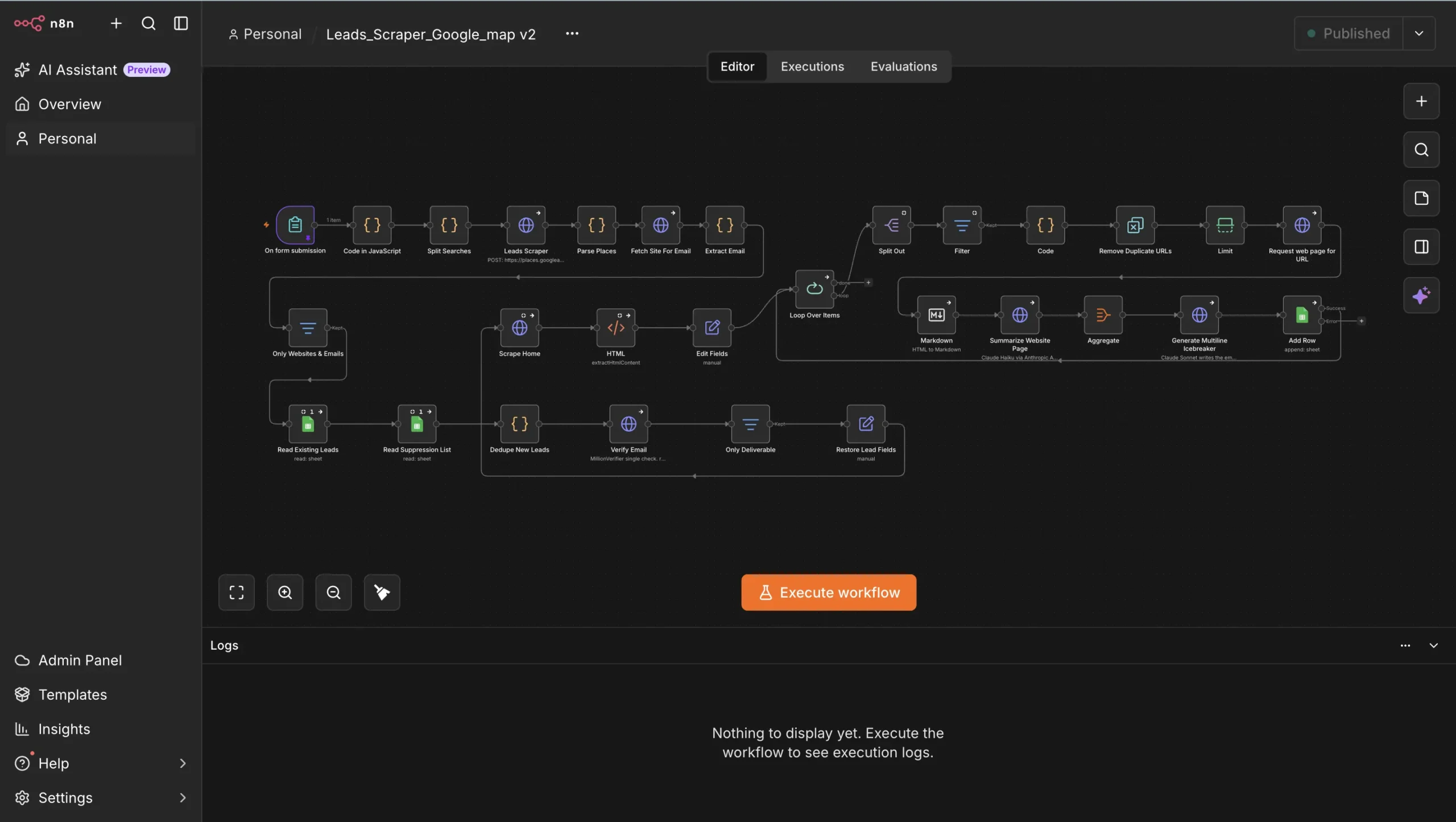Open the Leads Scraper HTTP node
Screen dimensions: 1456x822
(526, 225)
